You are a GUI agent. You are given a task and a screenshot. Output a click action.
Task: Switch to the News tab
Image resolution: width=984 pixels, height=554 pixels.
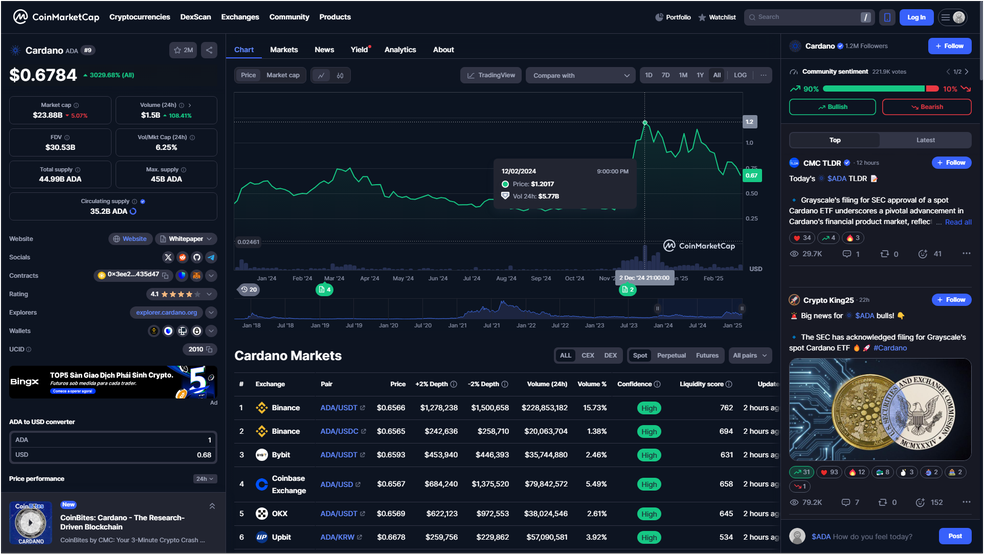(x=324, y=50)
